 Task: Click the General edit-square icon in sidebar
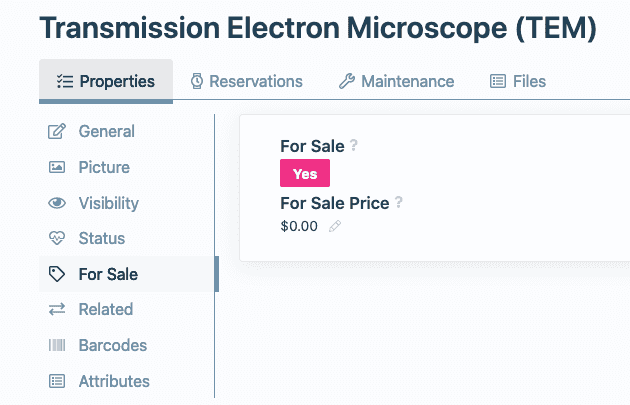pyautogui.click(x=57, y=132)
